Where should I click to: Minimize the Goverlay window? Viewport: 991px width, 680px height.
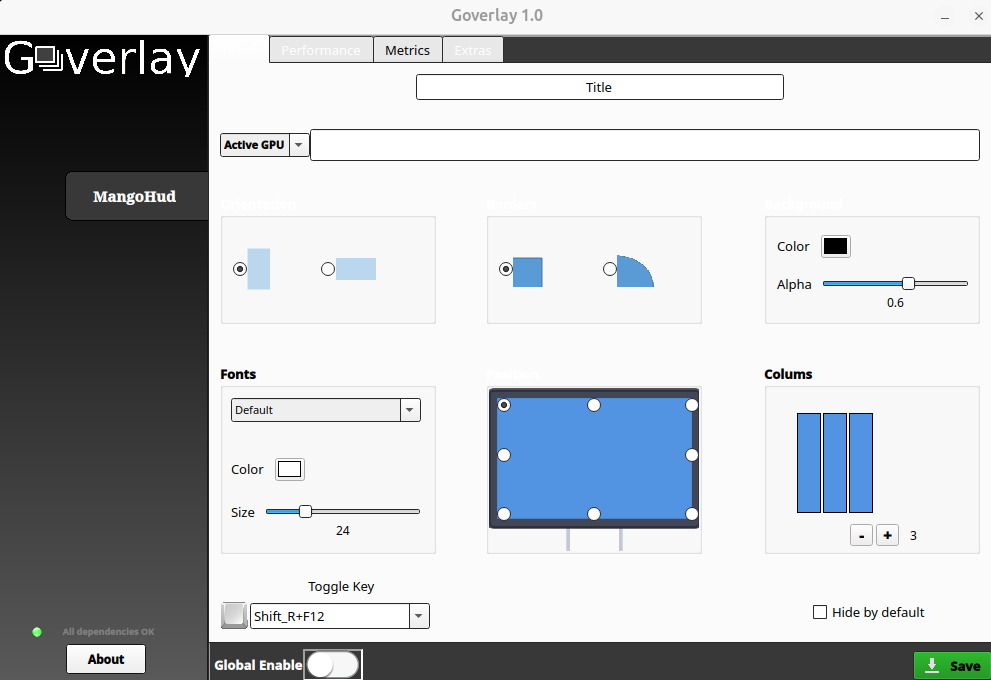(x=945, y=16)
